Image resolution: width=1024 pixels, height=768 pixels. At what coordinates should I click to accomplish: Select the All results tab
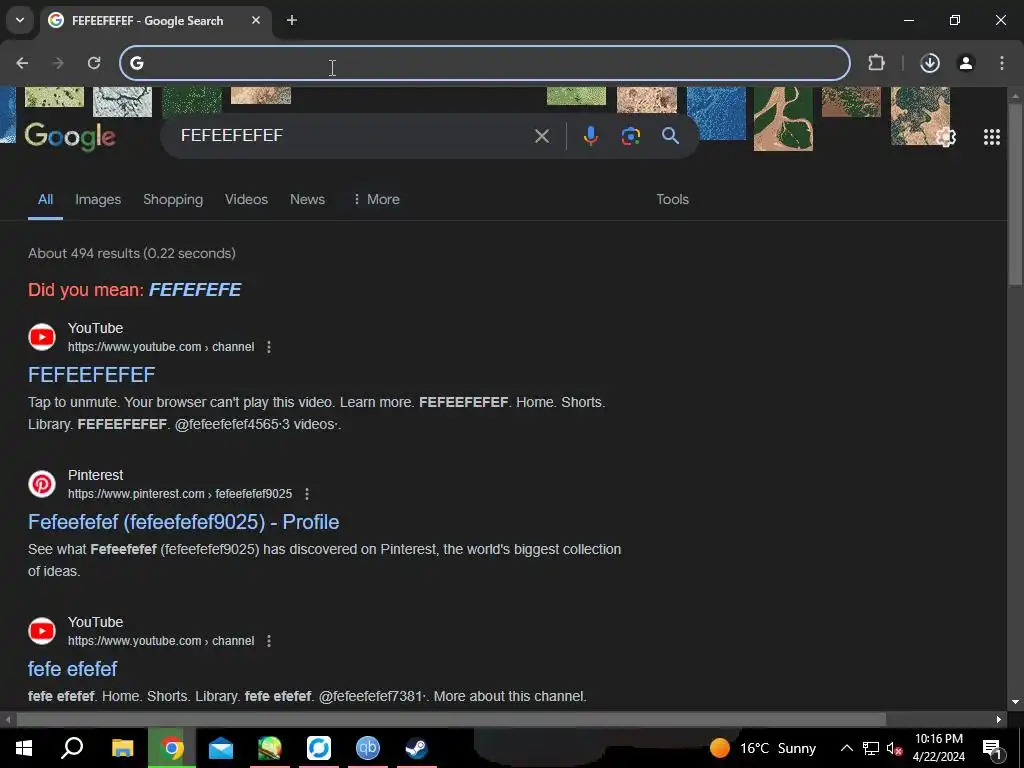coord(45,199)
